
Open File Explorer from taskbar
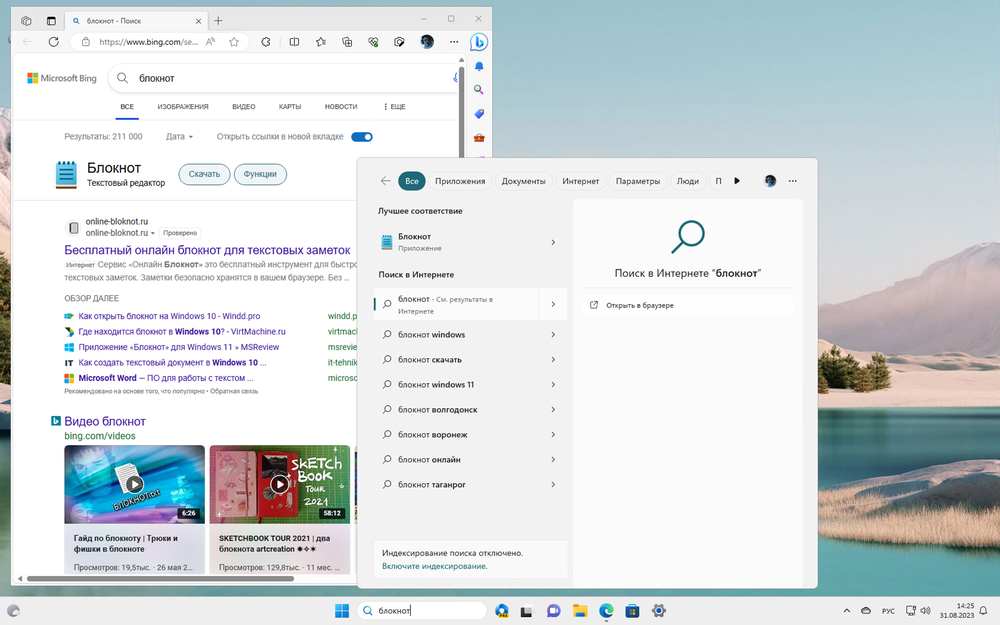pyautogui.click(x=580, y=611)
